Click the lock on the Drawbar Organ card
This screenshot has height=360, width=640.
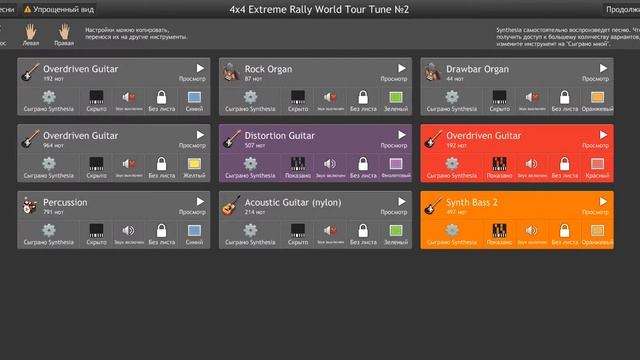[564, 97]
